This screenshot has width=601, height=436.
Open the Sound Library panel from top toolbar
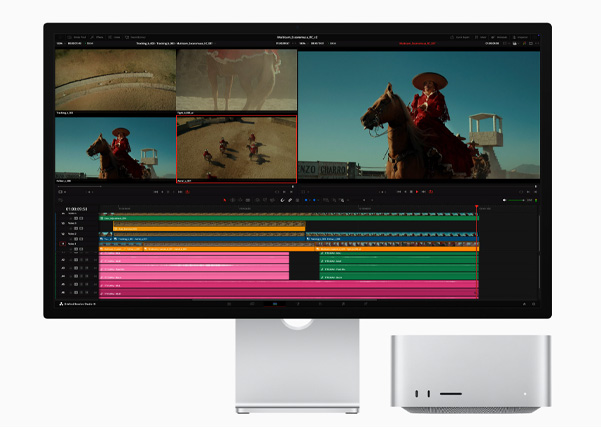click(136, 37)
